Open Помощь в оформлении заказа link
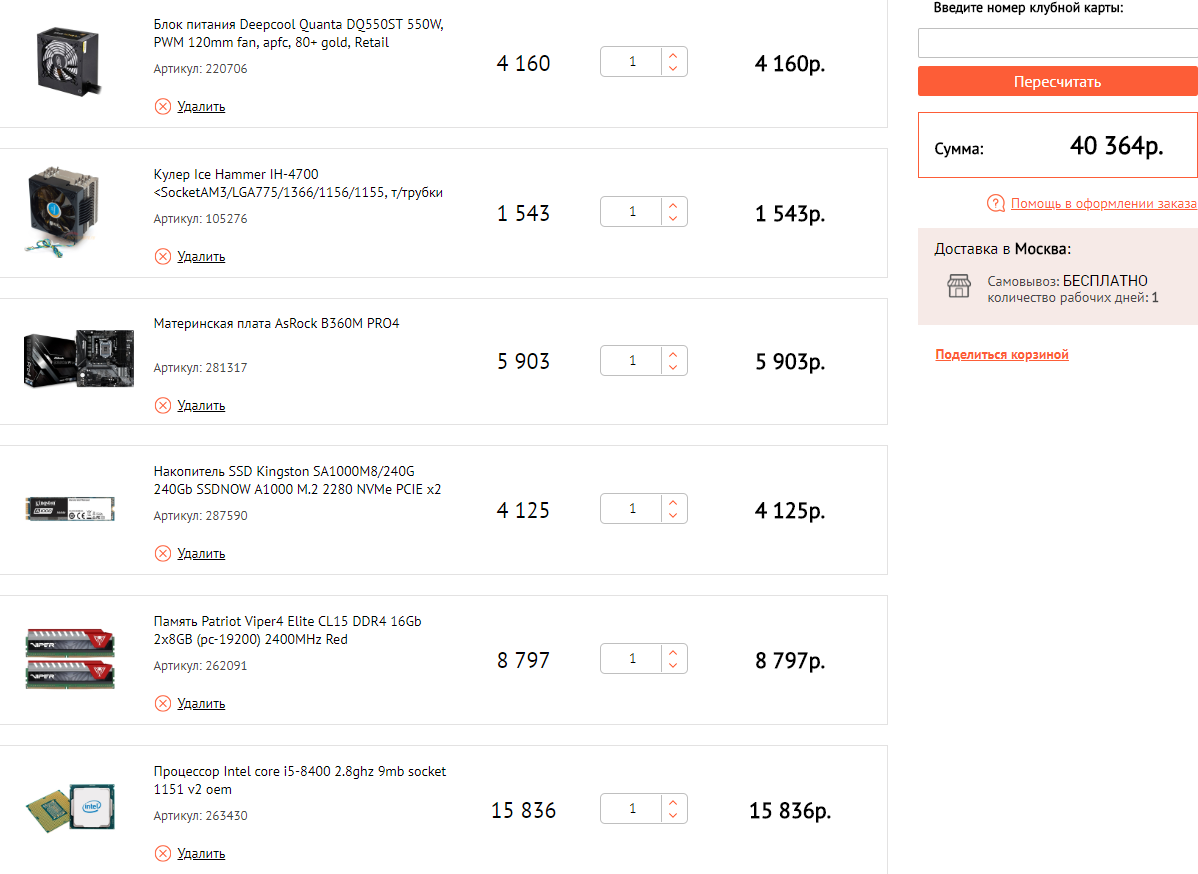Screen dimensions: 1198x874 1103,204
